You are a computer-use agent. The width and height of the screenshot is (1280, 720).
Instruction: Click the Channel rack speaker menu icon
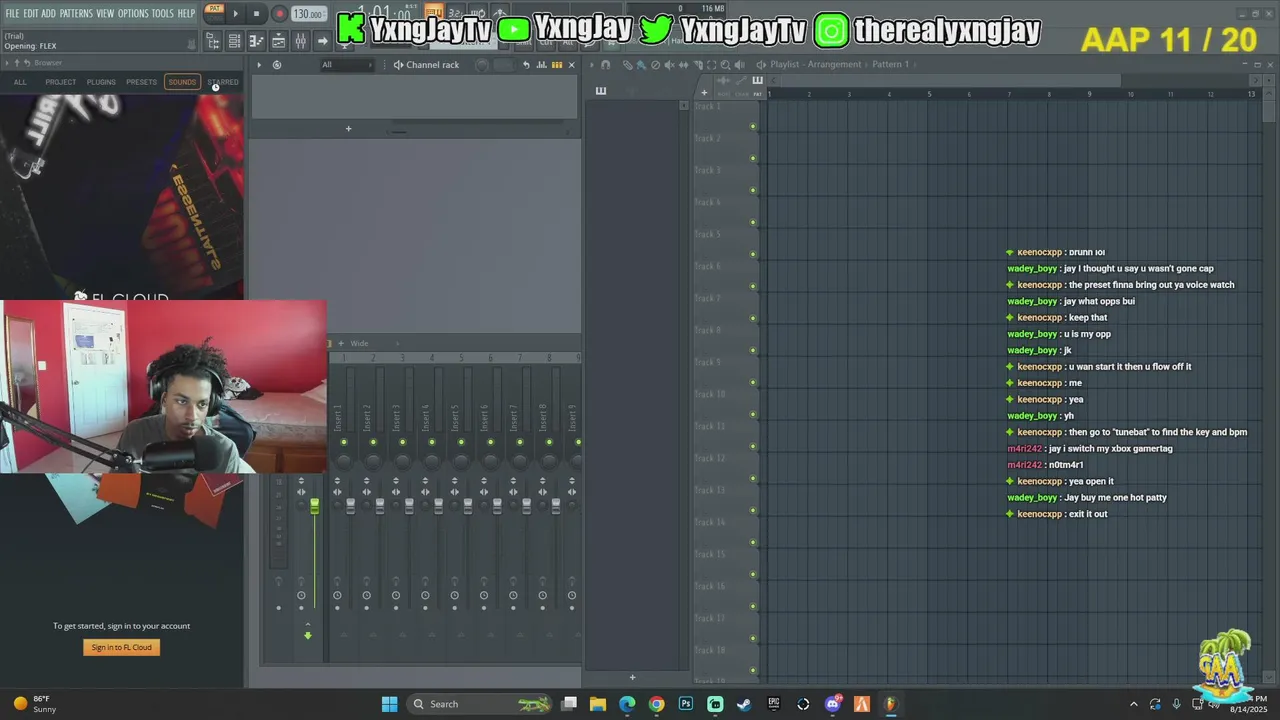tap(398, 65)
